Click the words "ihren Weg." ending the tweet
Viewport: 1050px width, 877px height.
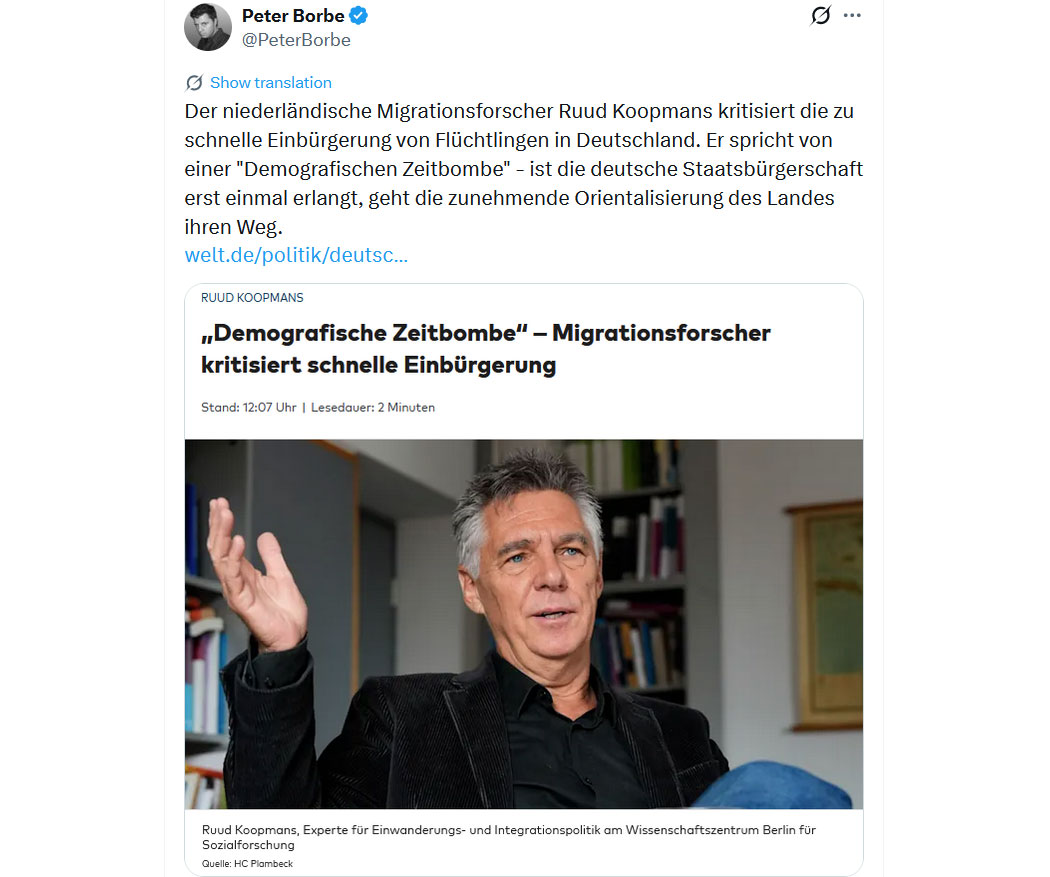pyautogui.click(x=234, y=227)
